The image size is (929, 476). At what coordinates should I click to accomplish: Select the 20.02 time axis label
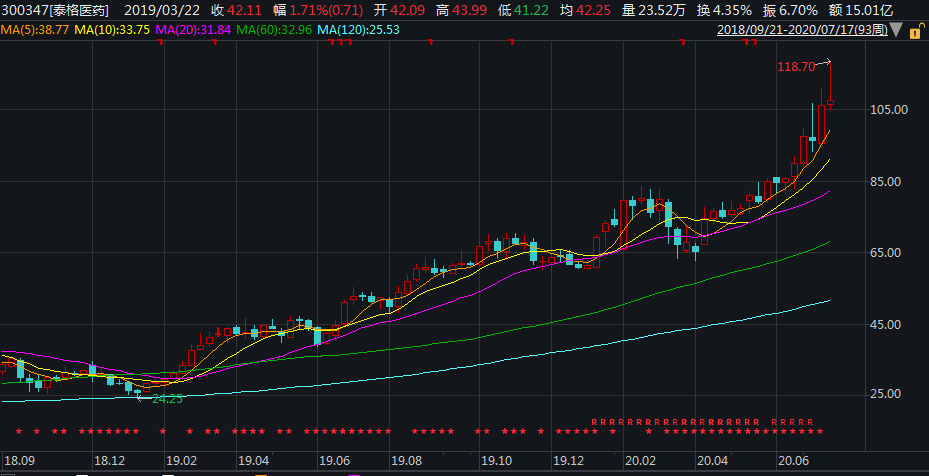[x=639, y=461]
